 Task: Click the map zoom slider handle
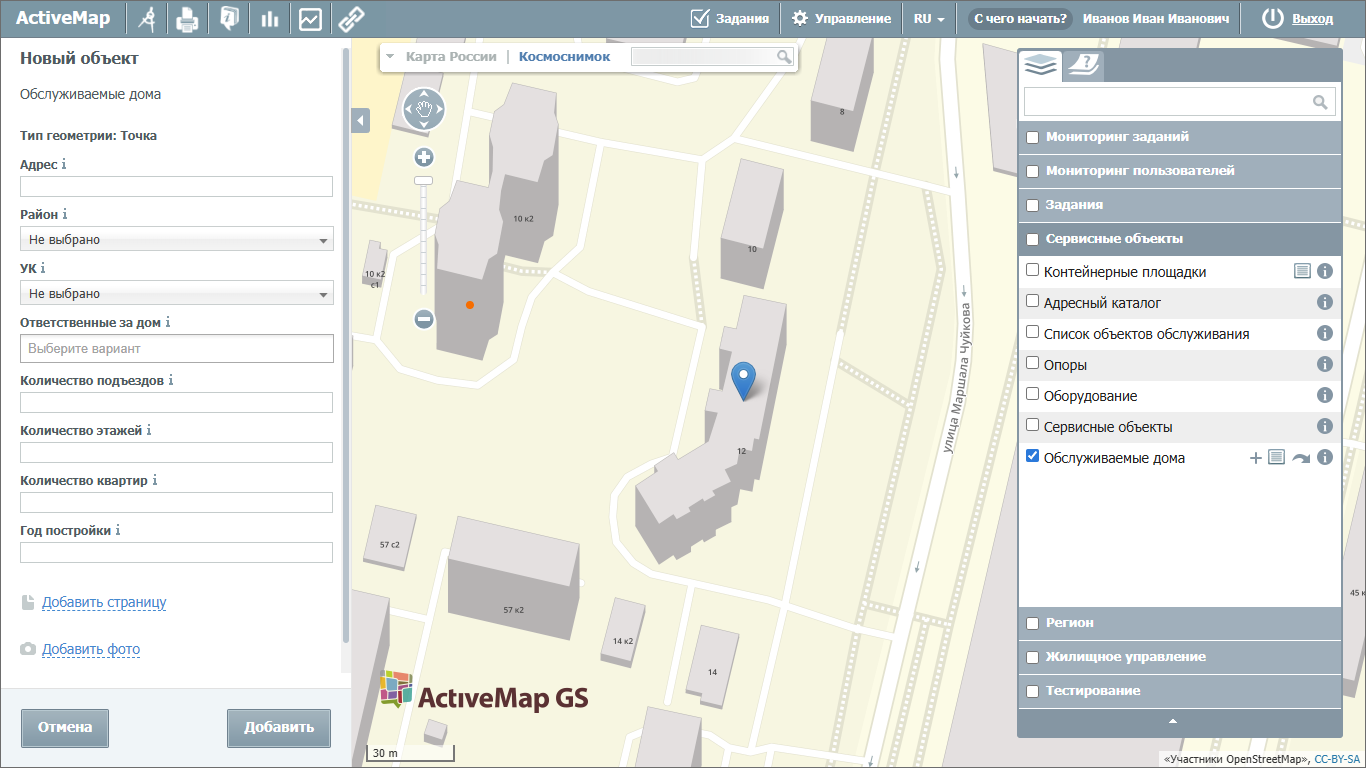pyautogui.click(x=423, y=181)
